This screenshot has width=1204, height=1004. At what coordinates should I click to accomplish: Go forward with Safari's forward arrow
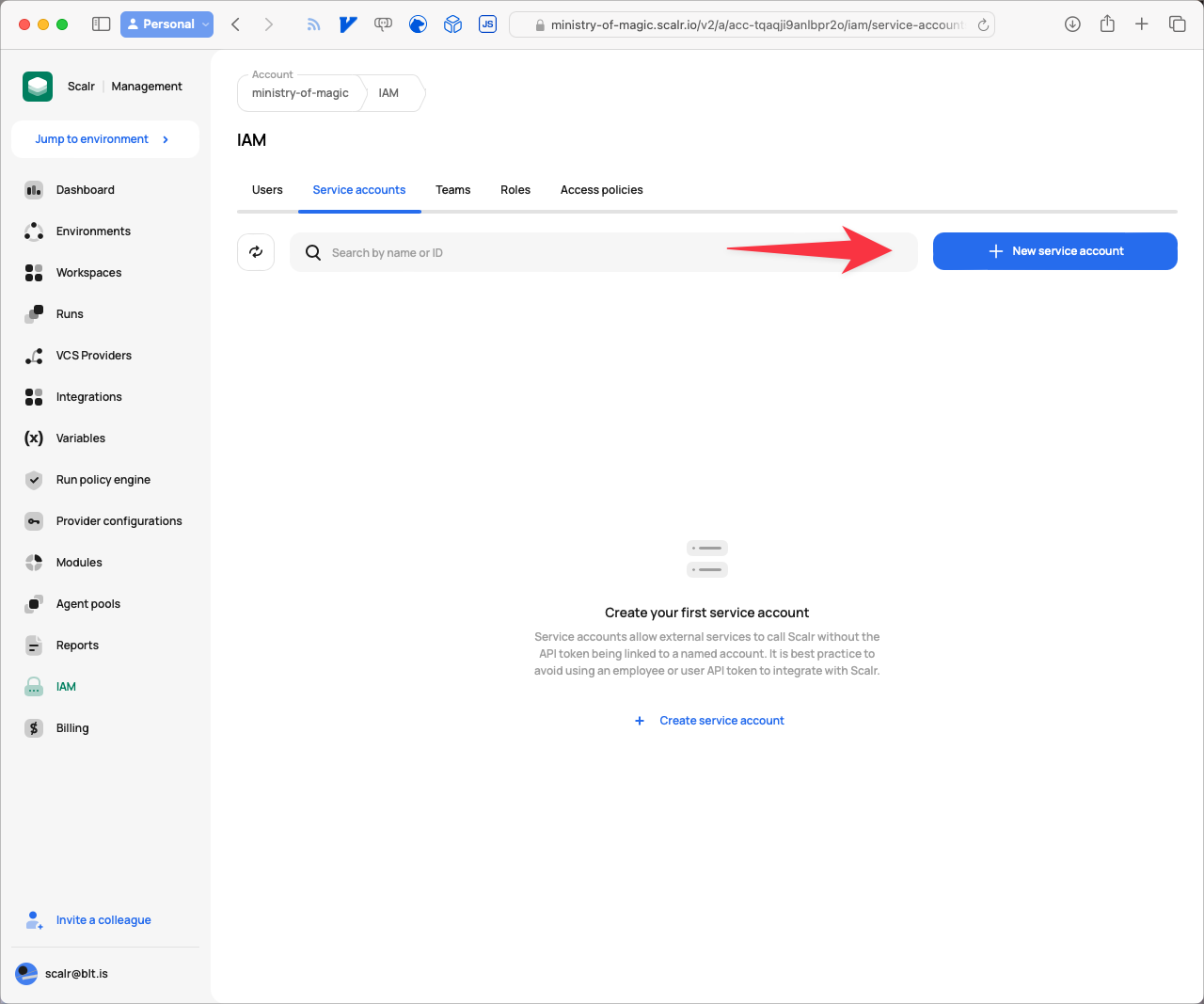(269, 24)
